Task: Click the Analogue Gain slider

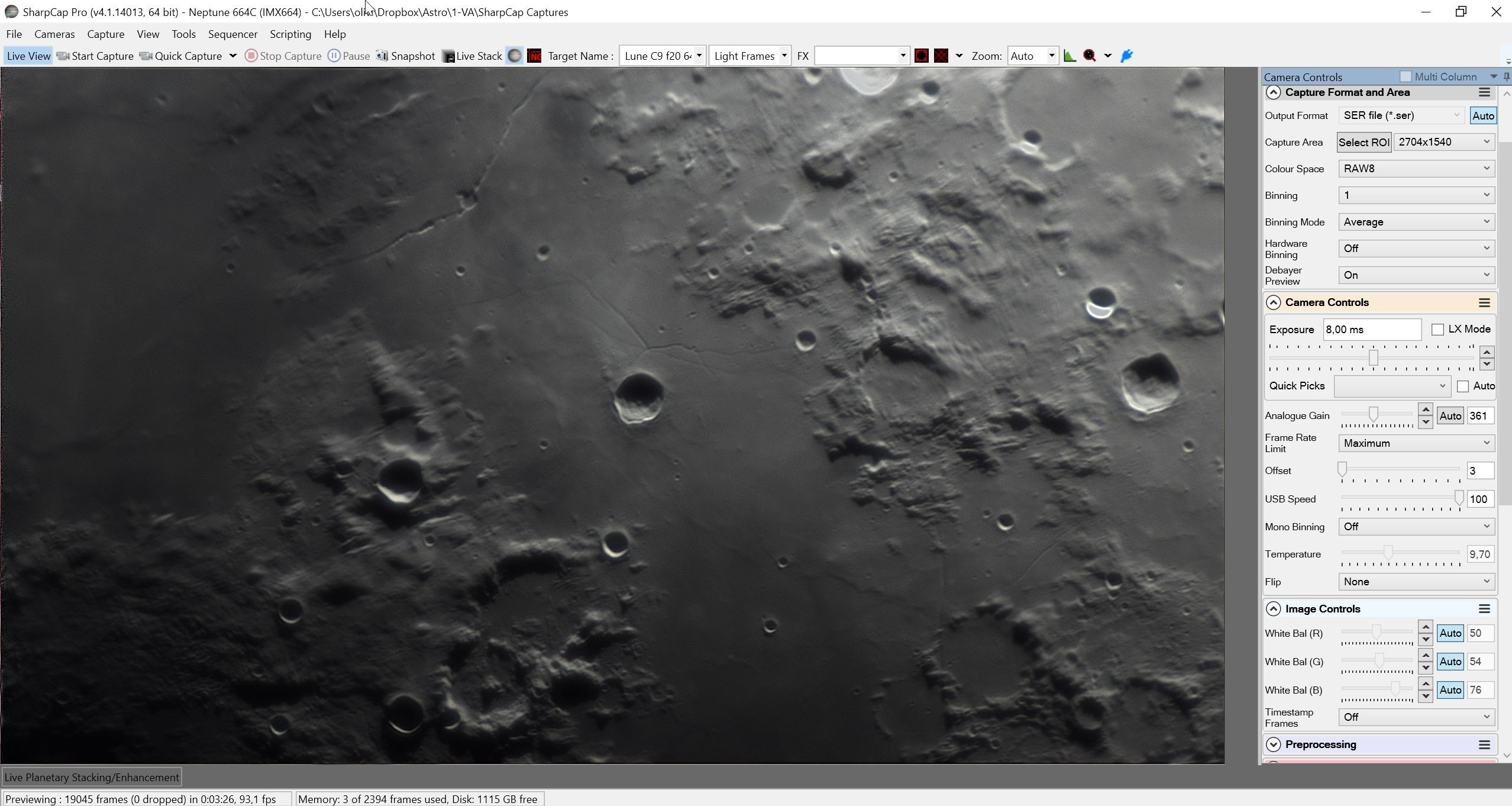Action: (x=1377, y=415)
